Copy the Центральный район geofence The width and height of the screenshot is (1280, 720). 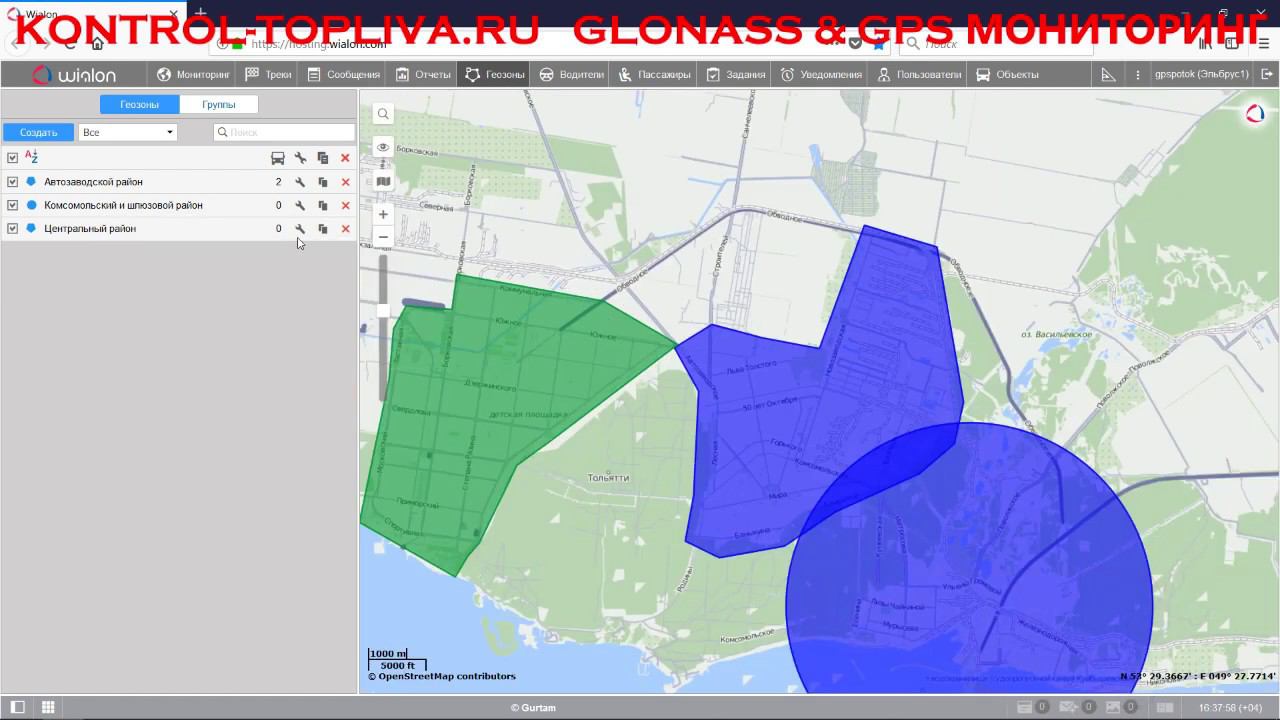pos(323,229)
